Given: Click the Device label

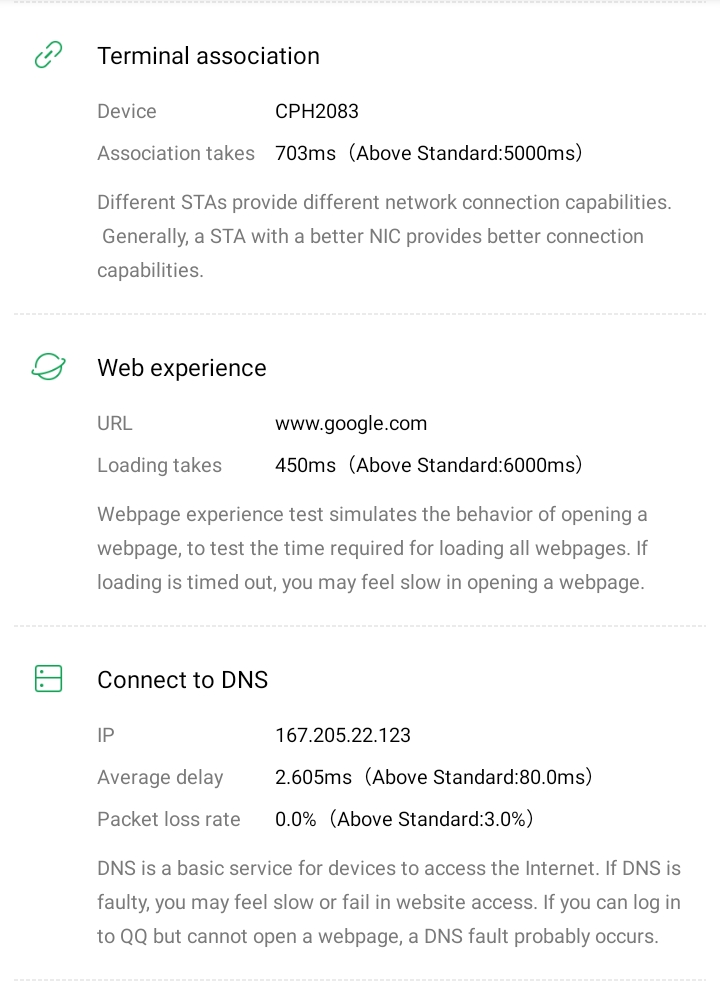Looking at the screenshot, I should point(127,111).
